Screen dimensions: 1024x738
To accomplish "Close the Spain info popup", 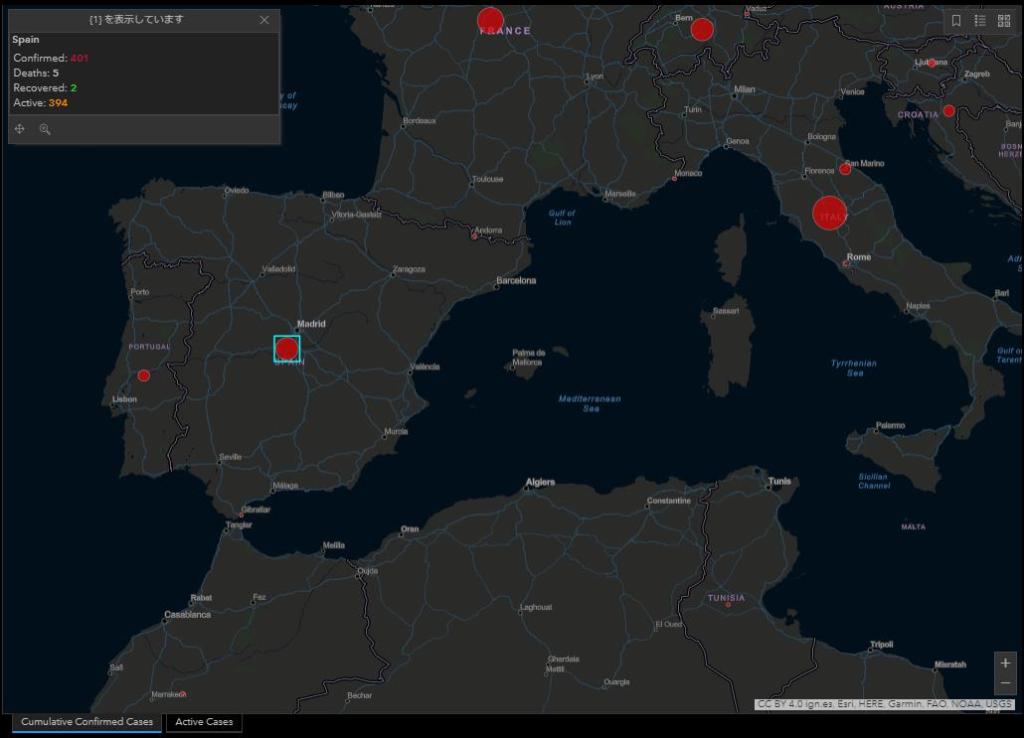I will tap(264, 20).
